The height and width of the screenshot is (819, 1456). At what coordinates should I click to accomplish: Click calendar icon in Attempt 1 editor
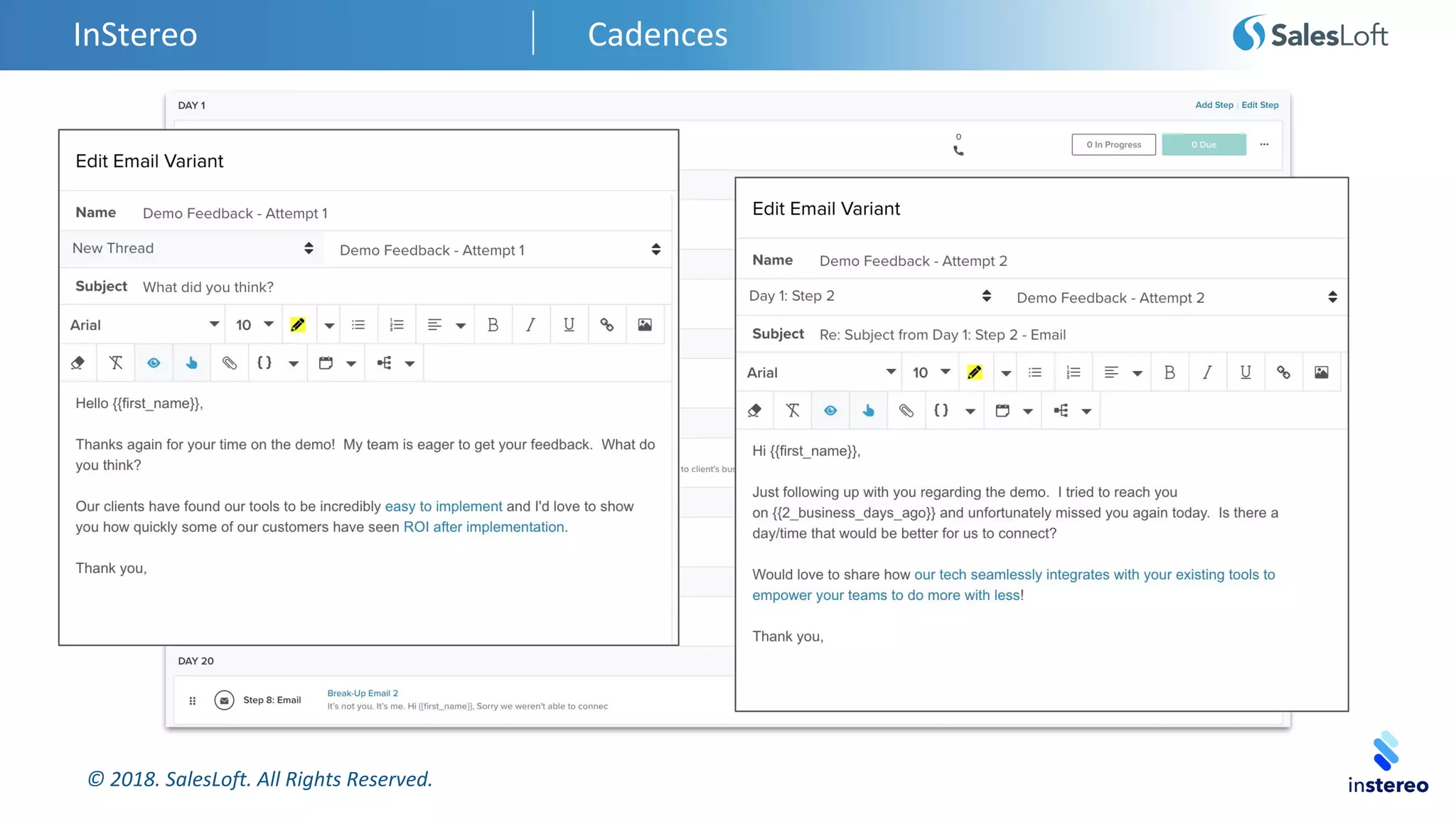326,363
